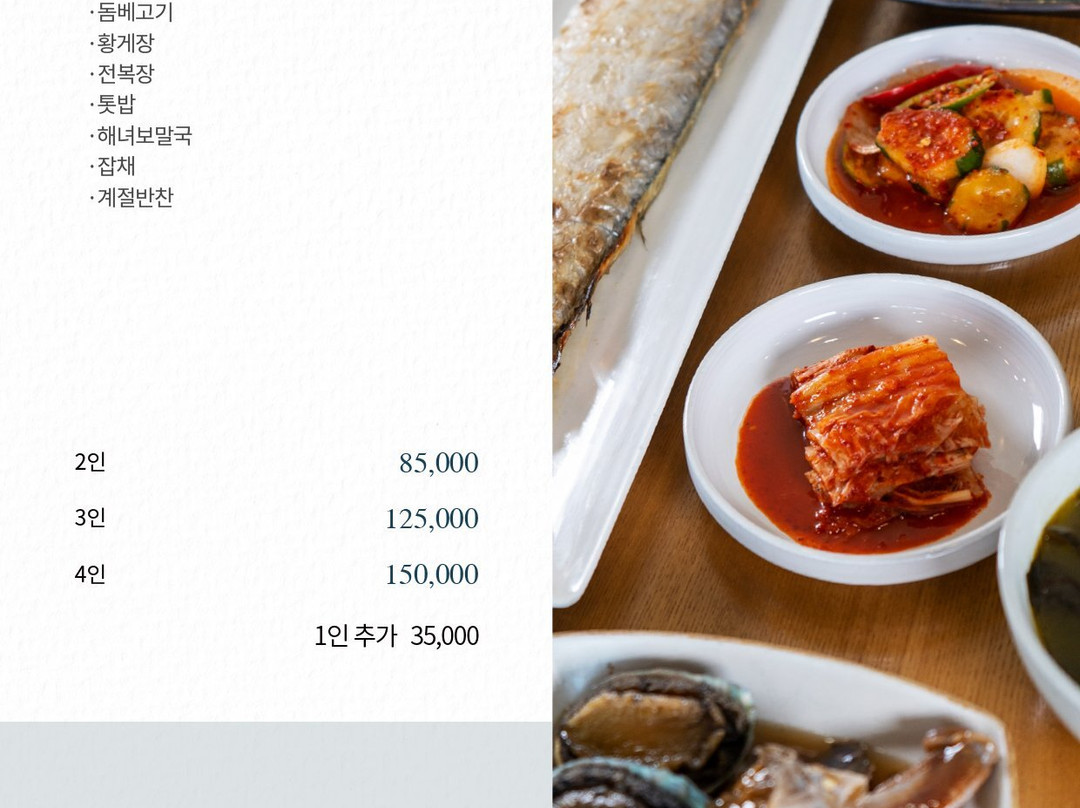Select the 잡채 menu item
1080x808 pixels.
116,166
